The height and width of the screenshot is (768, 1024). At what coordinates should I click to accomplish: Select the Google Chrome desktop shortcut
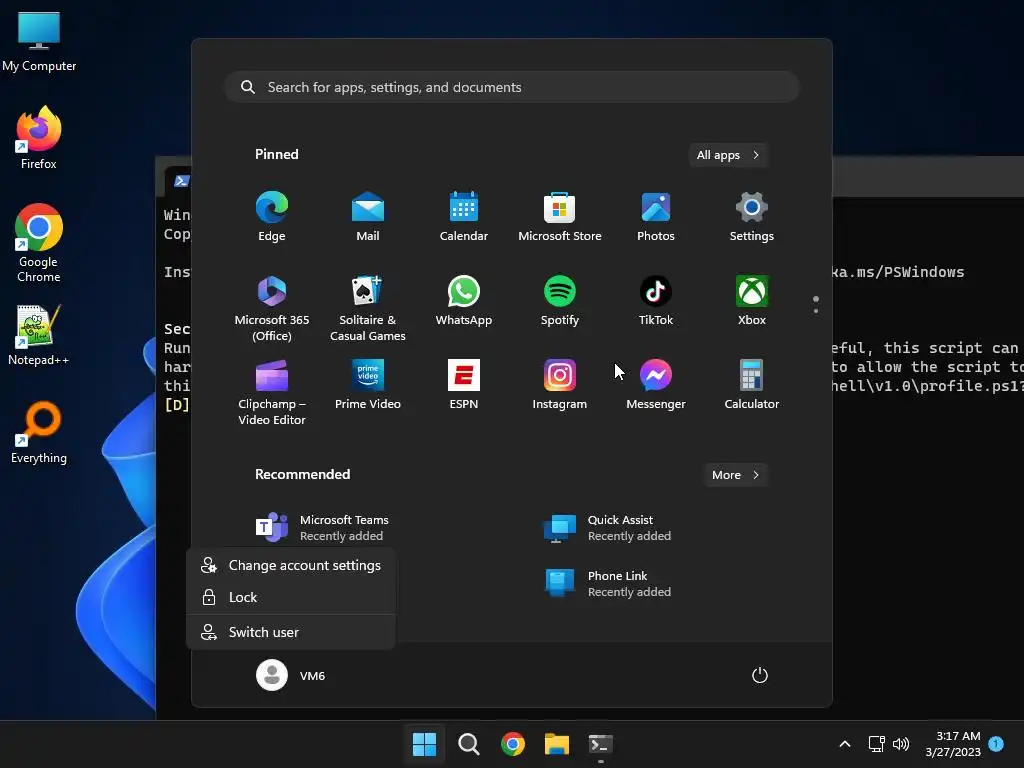pyautogui.click(x=39, y=243)
